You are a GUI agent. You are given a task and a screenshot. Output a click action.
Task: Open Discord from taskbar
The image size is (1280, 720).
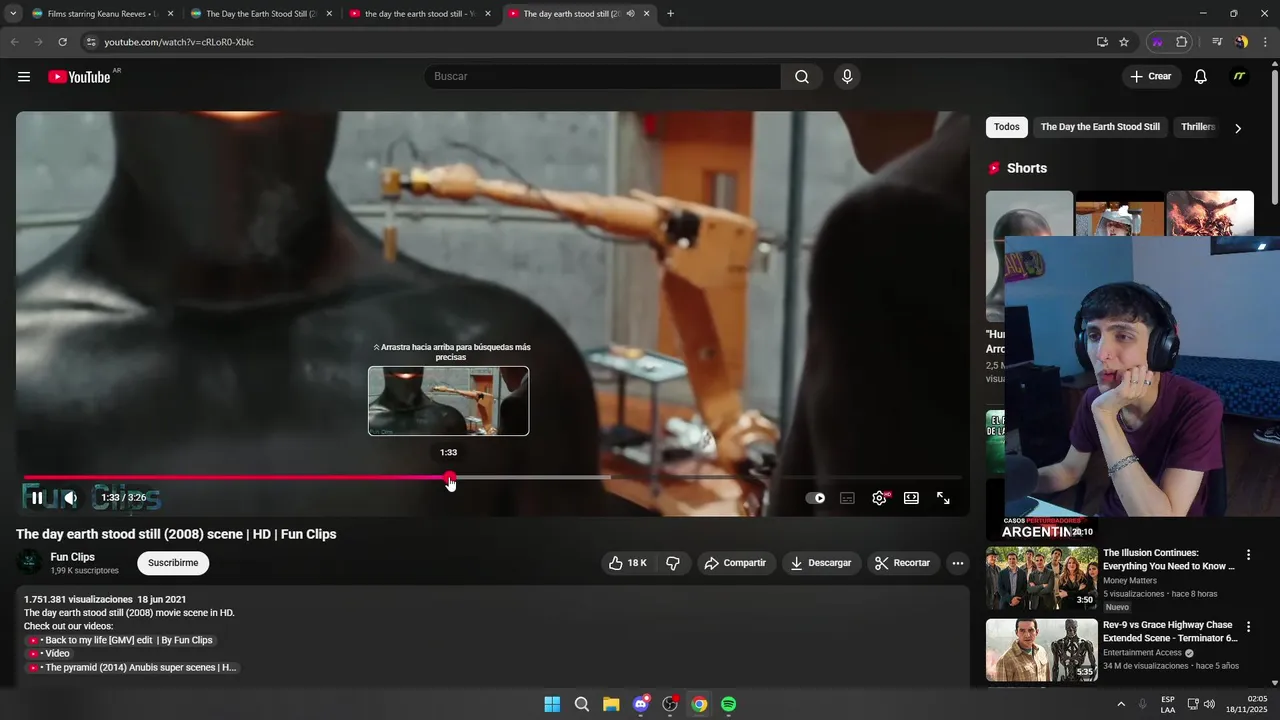(641, 704)
